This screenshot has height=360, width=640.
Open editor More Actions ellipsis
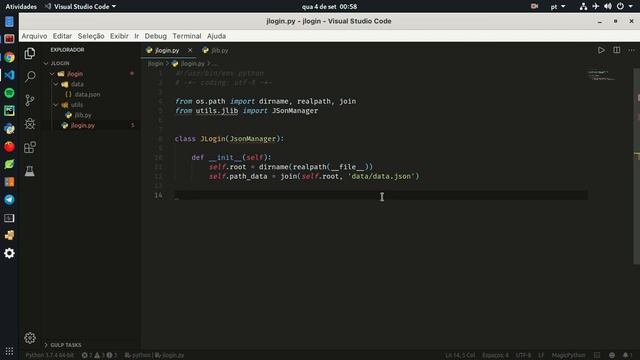pos(631,50)
